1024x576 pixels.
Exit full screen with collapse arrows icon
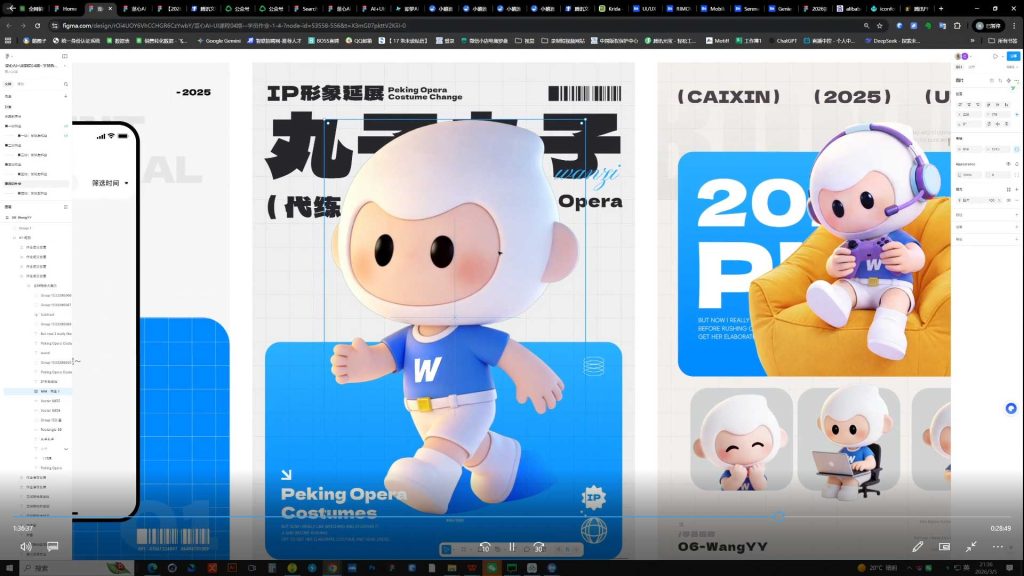(x=971, y=547)
